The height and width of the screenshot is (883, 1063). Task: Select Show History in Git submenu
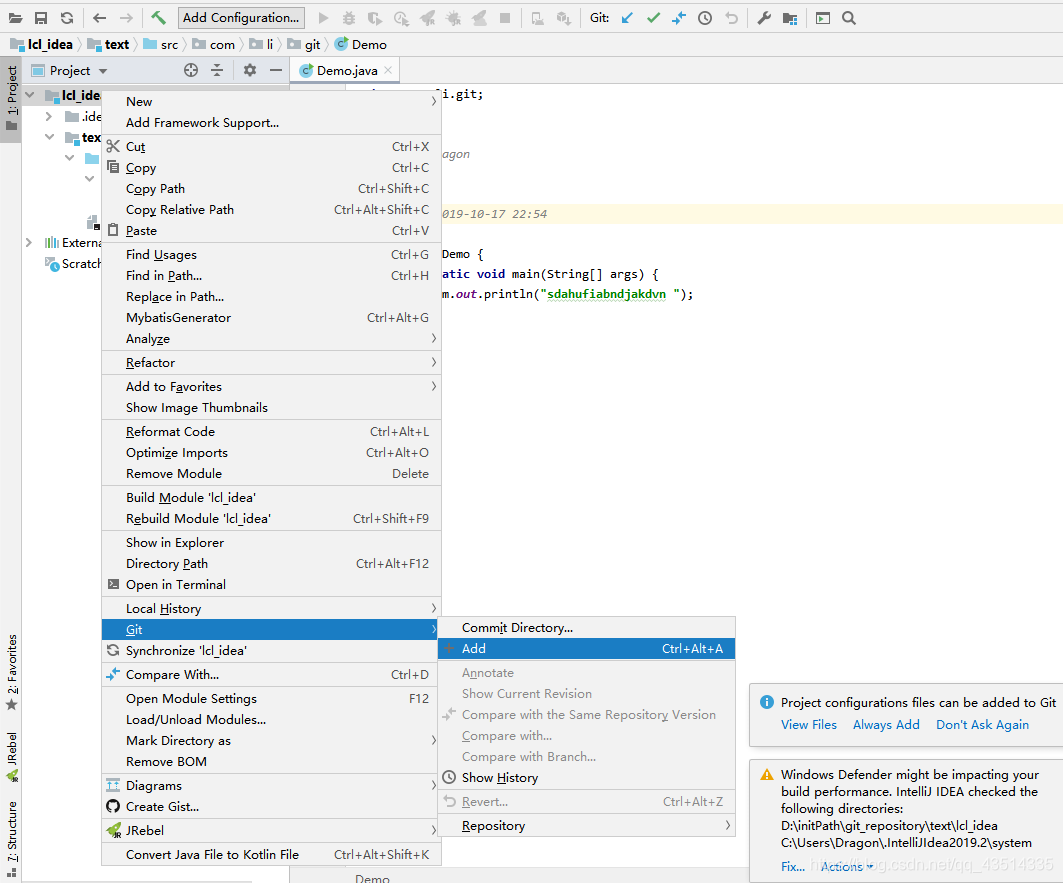pyautogui.click(x=586, y=777)
